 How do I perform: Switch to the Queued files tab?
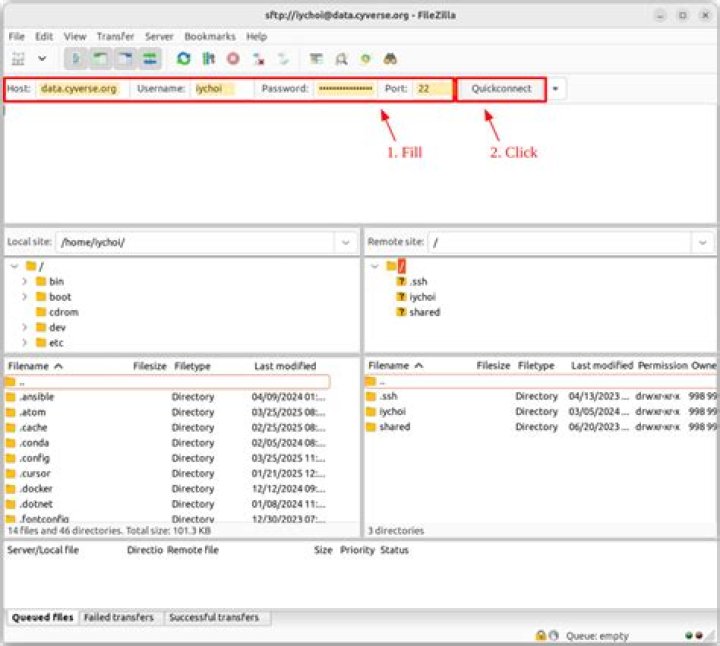(x=43, y=618)
